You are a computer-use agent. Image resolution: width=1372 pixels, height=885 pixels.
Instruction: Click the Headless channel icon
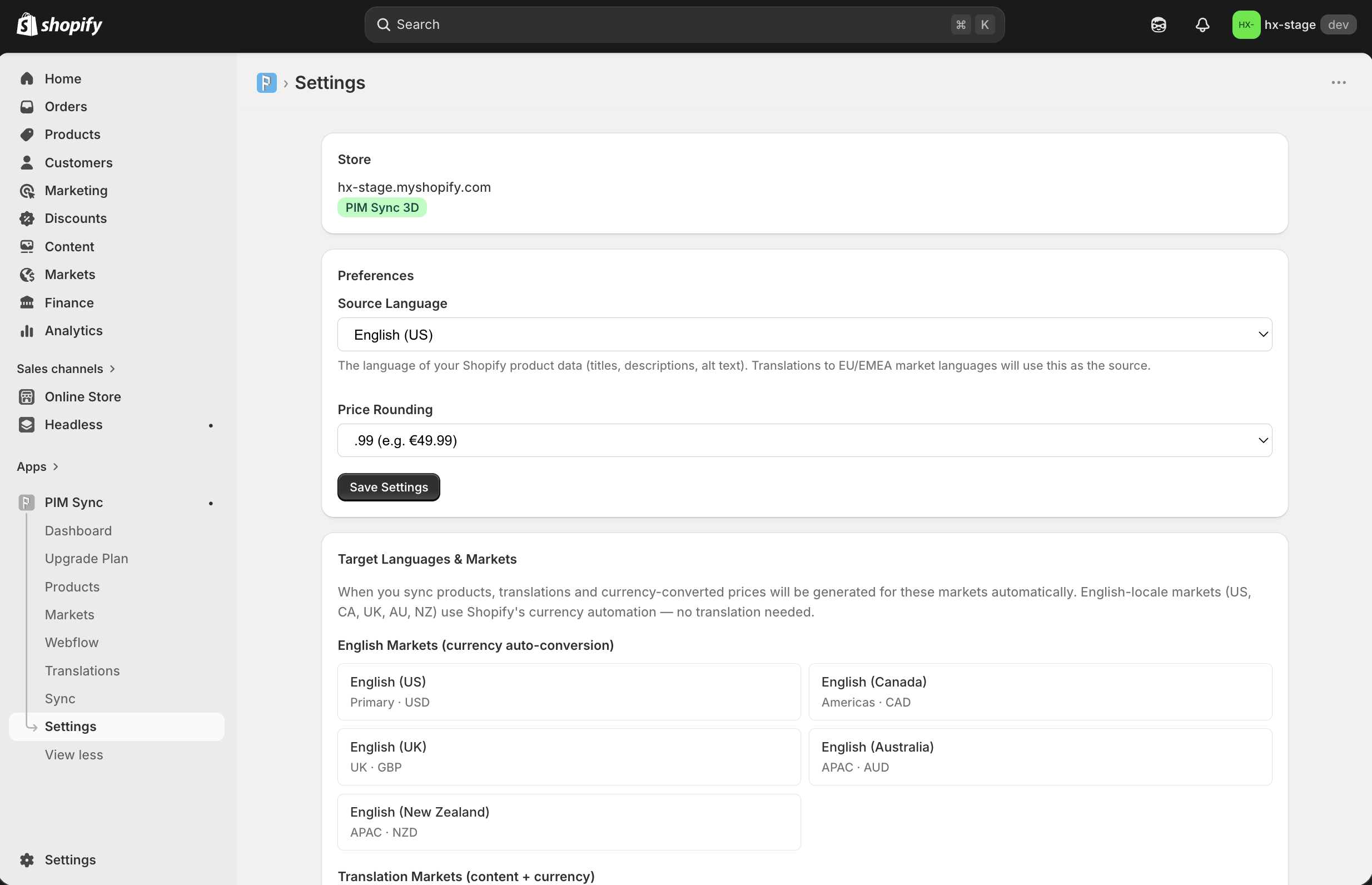point(27,425)
